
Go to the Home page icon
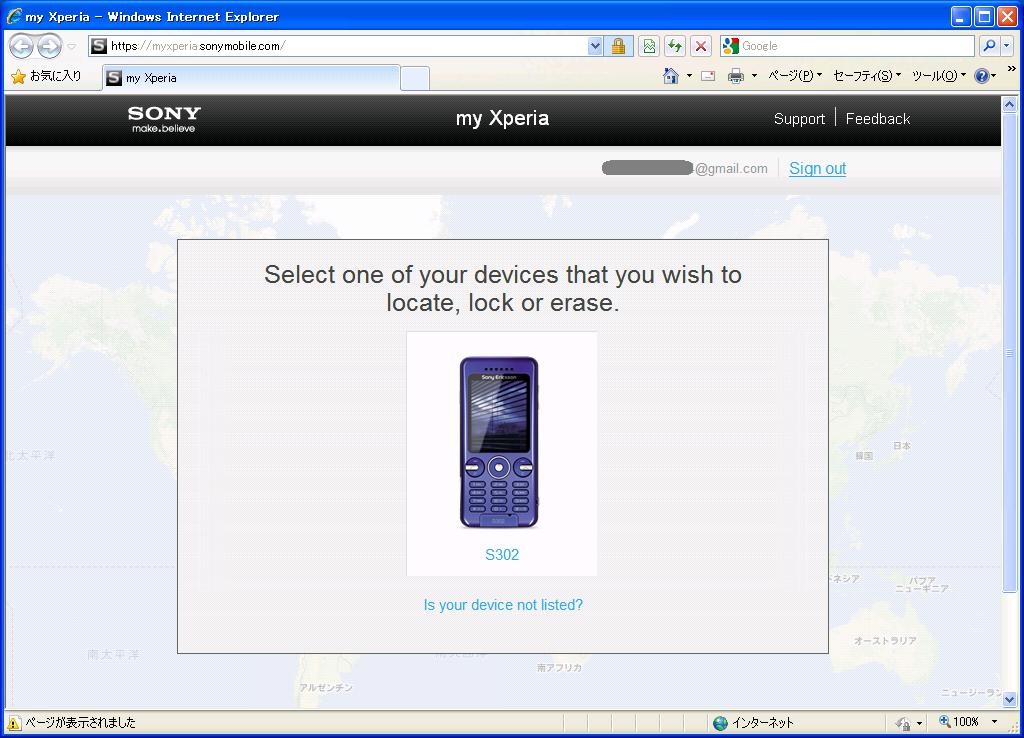pos(671,76)
